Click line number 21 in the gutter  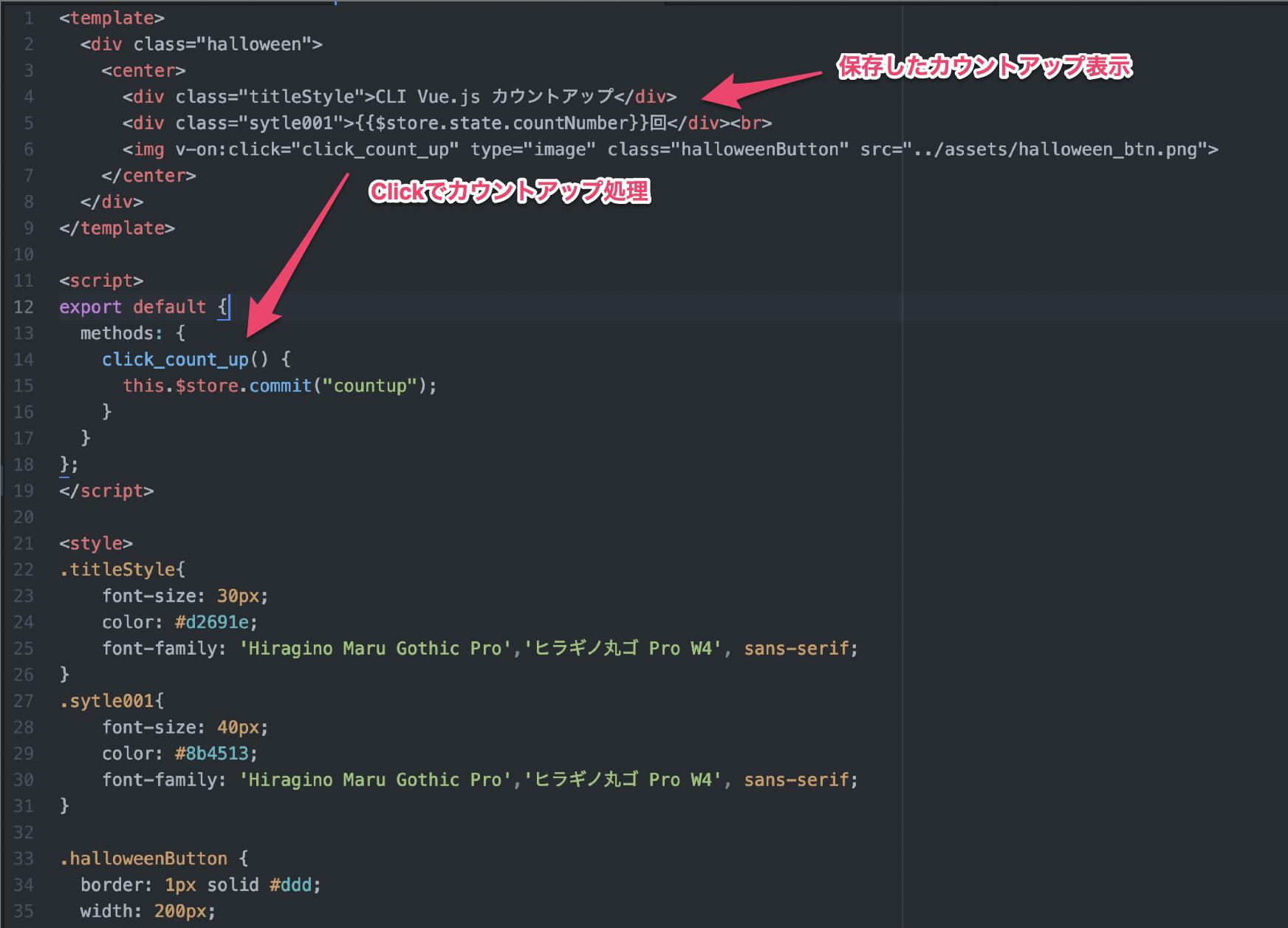(24, 543)
